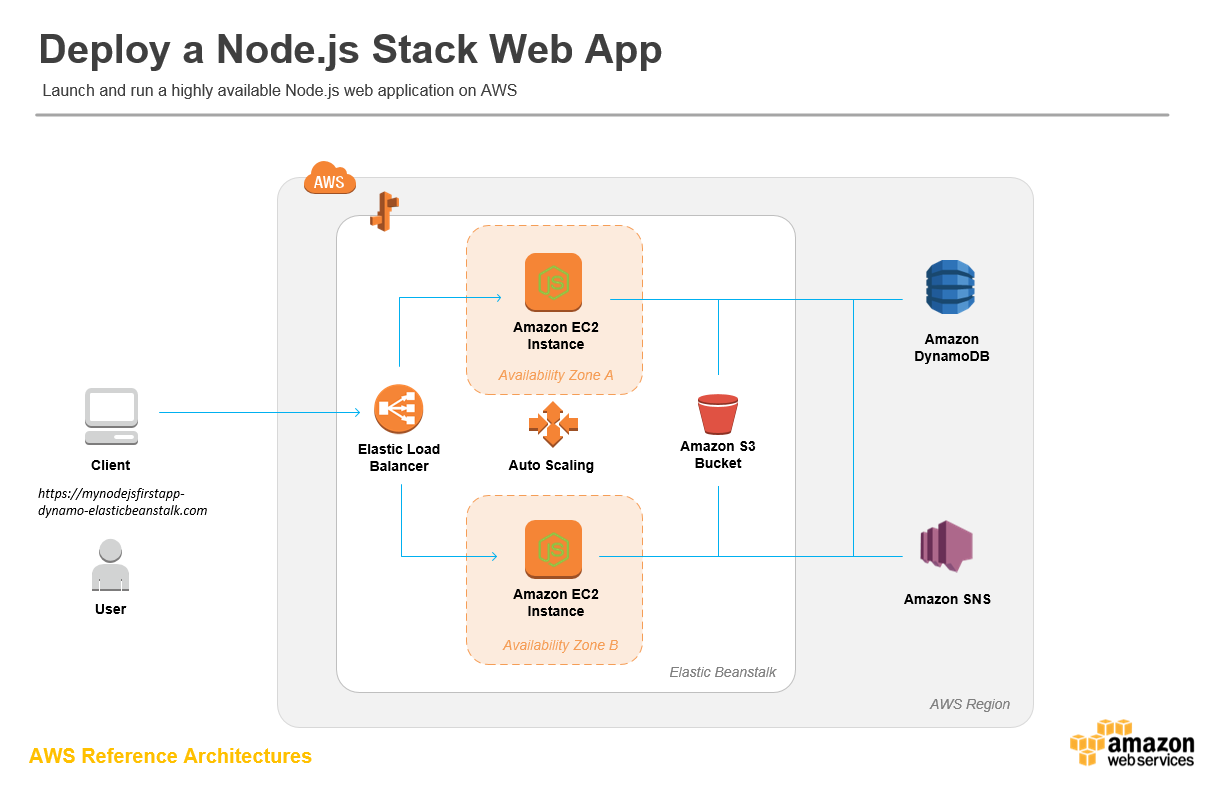
Task: Select the Amazon EC2 Instance icon in Availability Zone B
Action: [553, 549]
